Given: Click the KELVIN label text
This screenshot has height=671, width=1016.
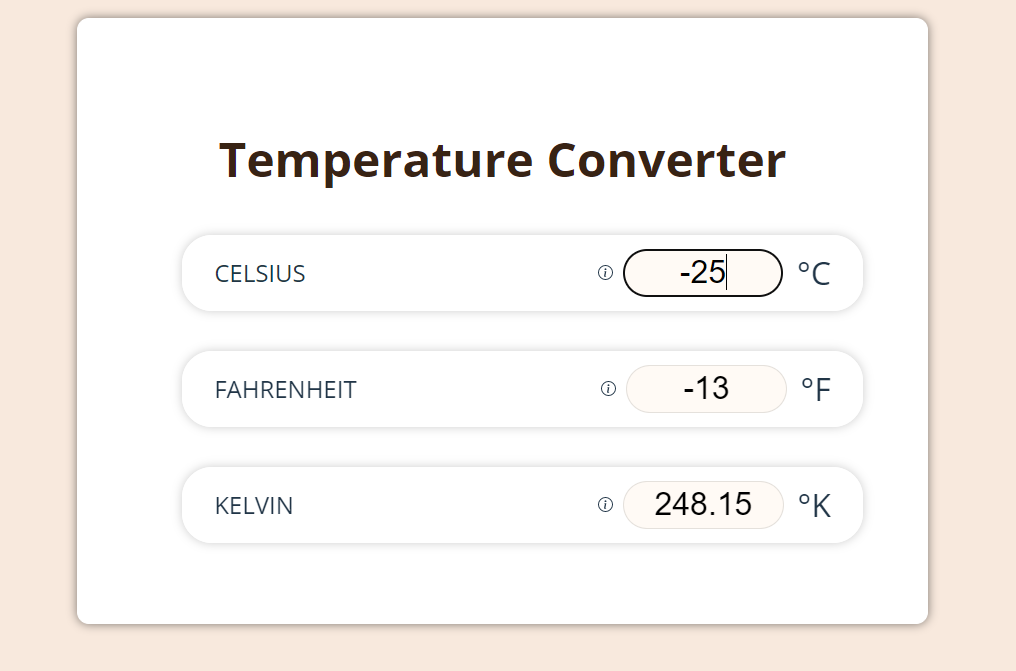Looking at the screenshot, I should [x=252, y=506].
